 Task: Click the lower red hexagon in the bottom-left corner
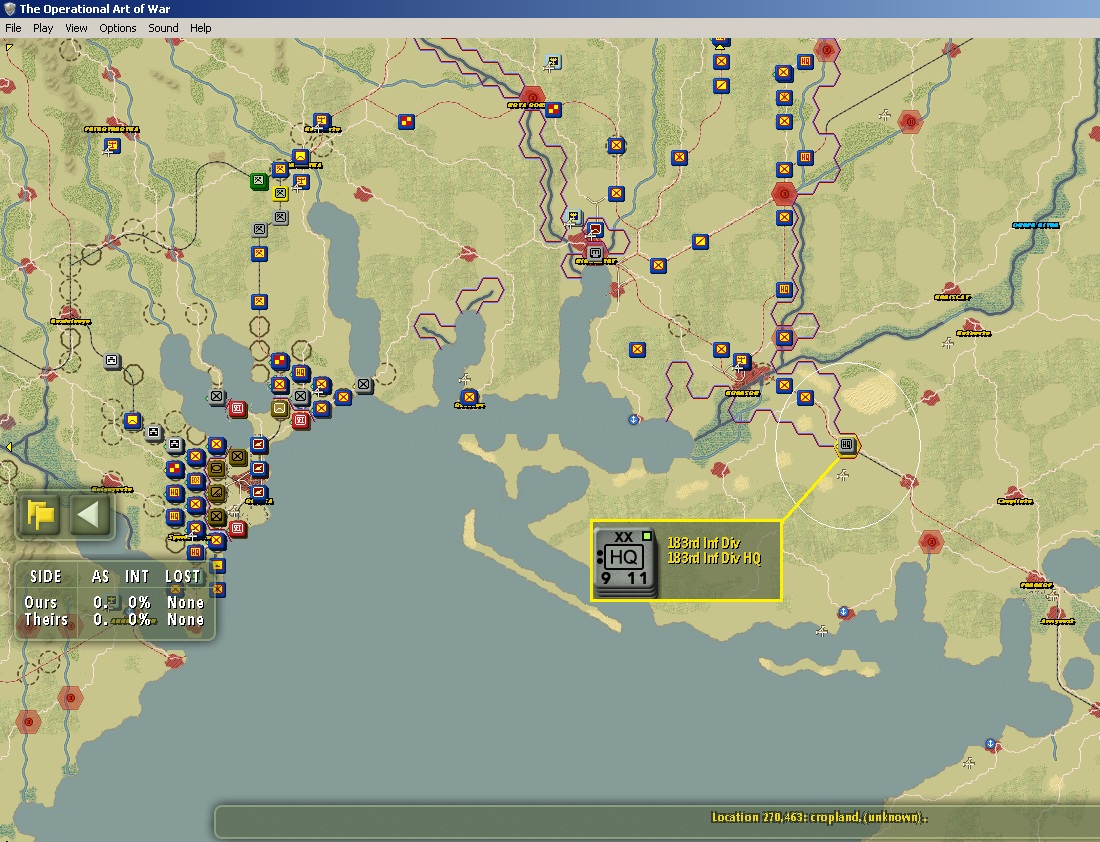click(x=29, y=721)
